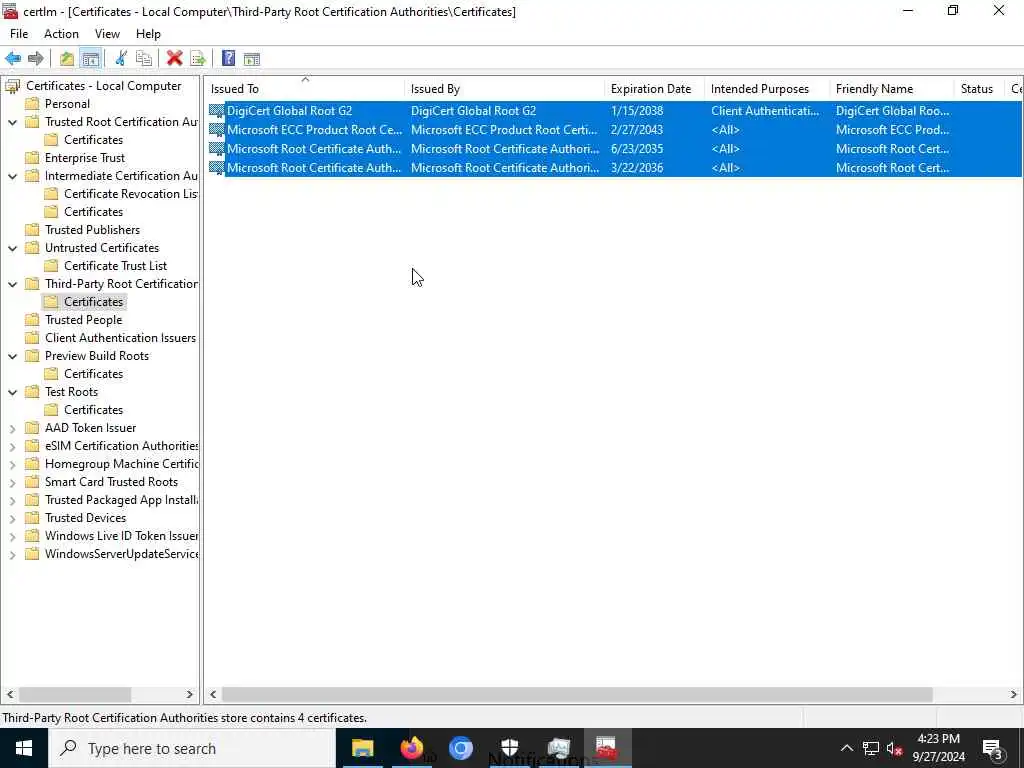Expand the Smart Card Trusted Roots node
The width and height of the screenshot is (1024, 768).
(12, 482)
